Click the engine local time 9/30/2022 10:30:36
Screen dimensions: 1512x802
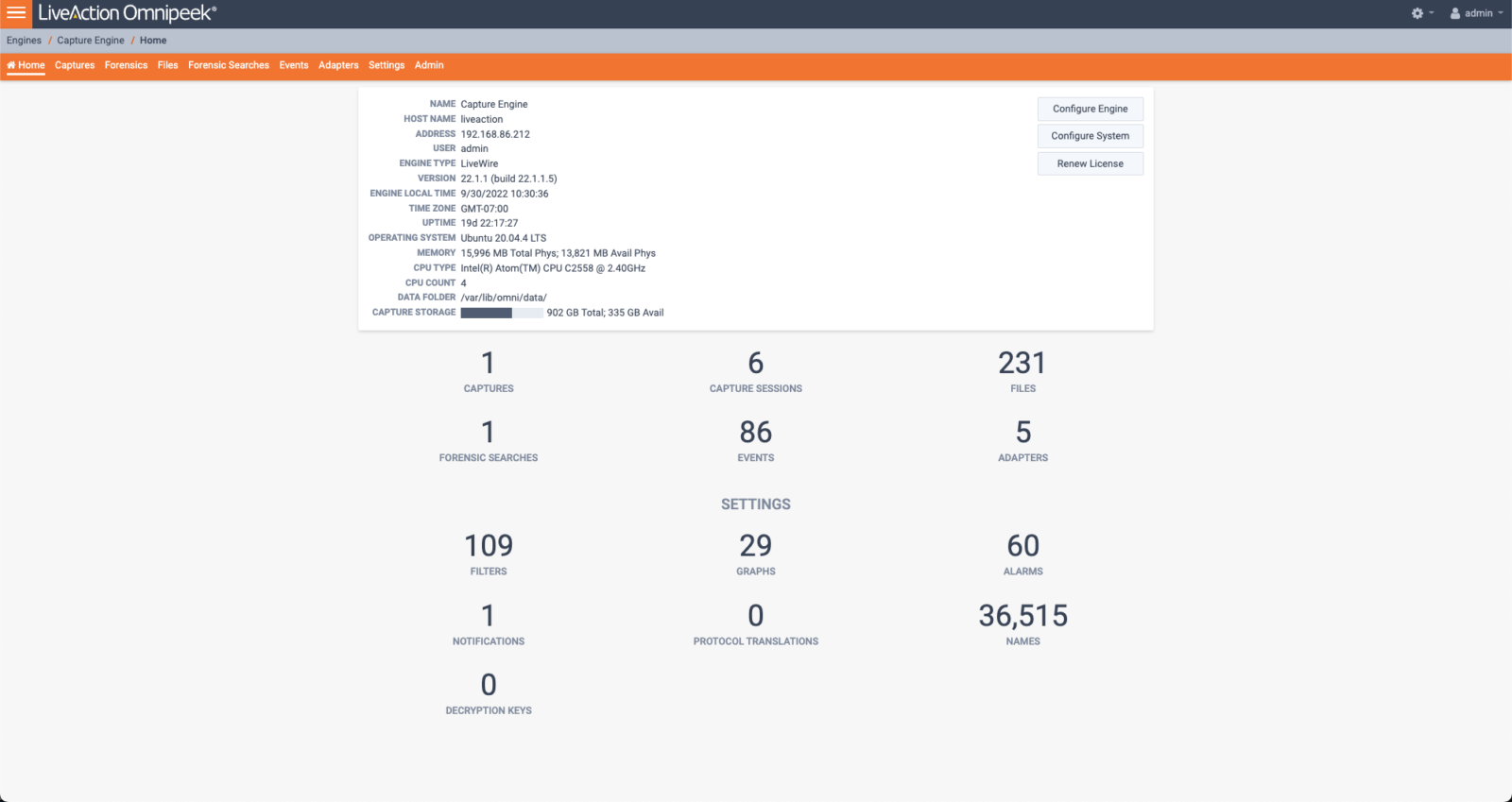pos(505,194)
